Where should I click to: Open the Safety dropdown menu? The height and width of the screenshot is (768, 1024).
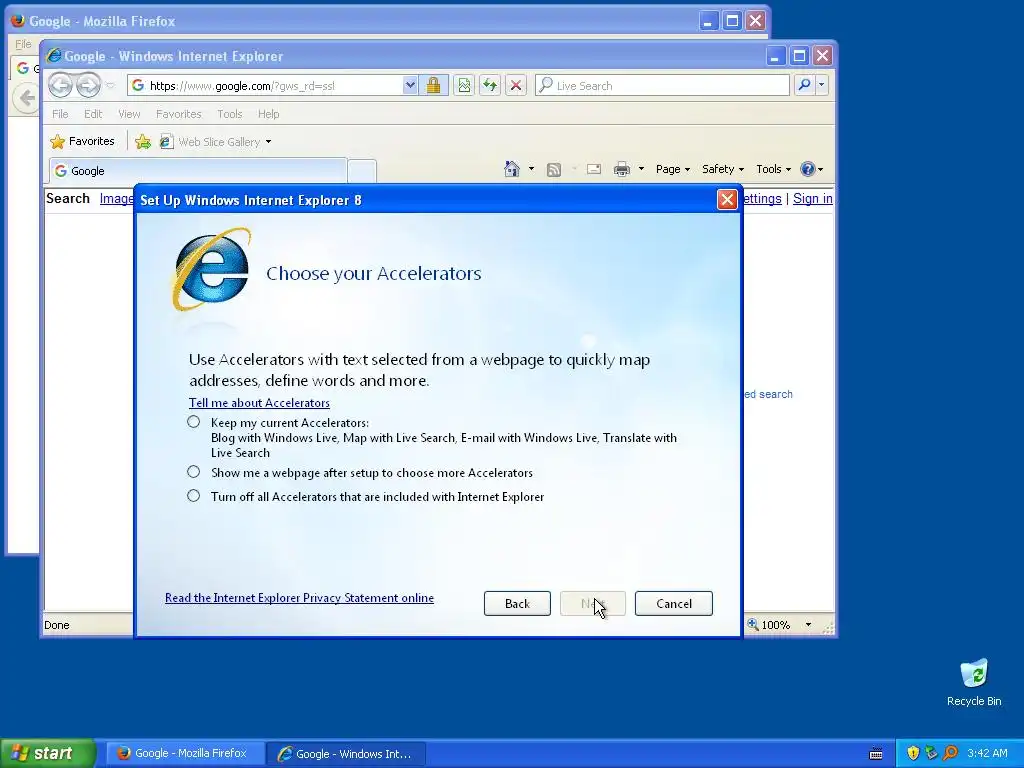(722, 169)
